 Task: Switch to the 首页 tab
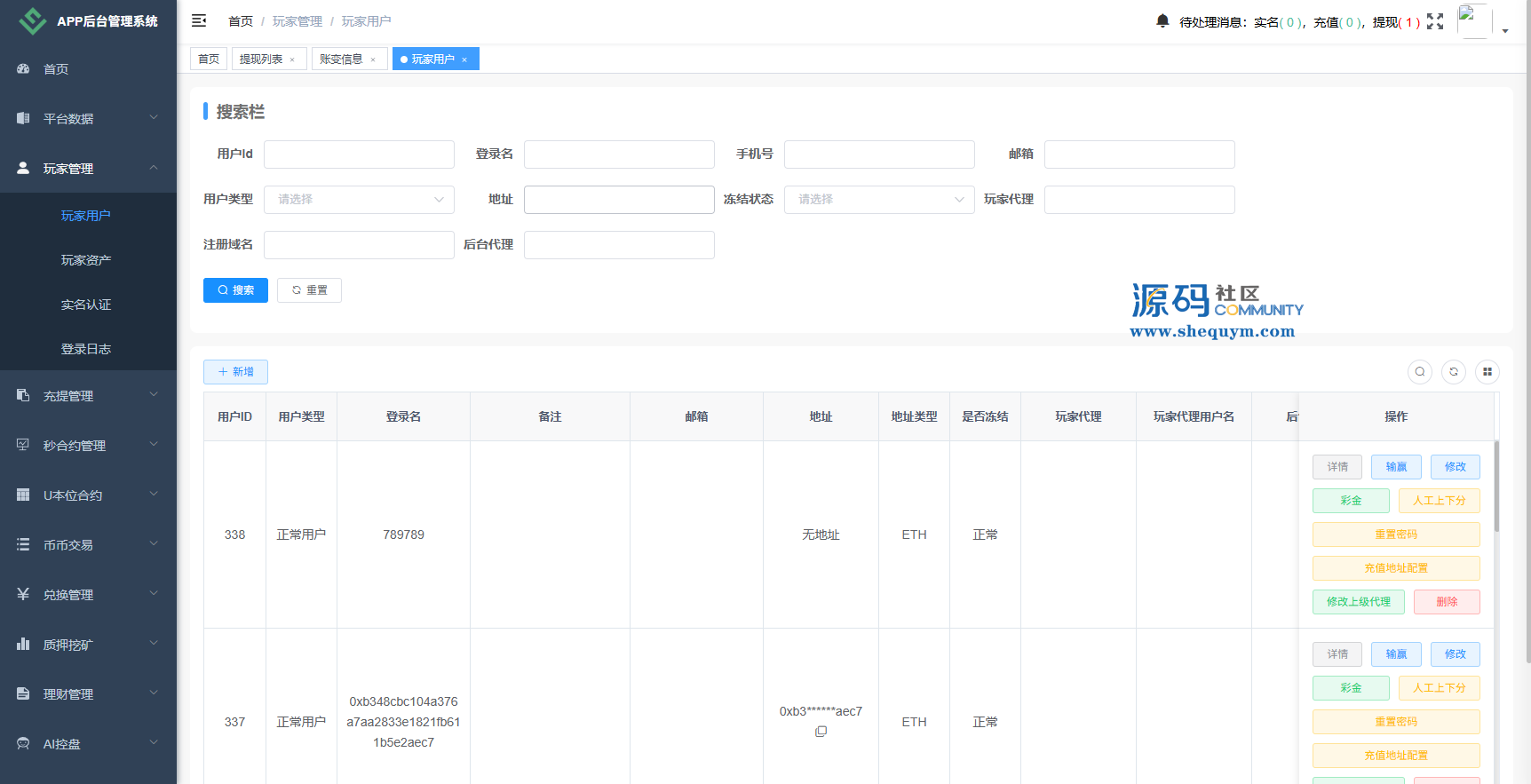209,59
